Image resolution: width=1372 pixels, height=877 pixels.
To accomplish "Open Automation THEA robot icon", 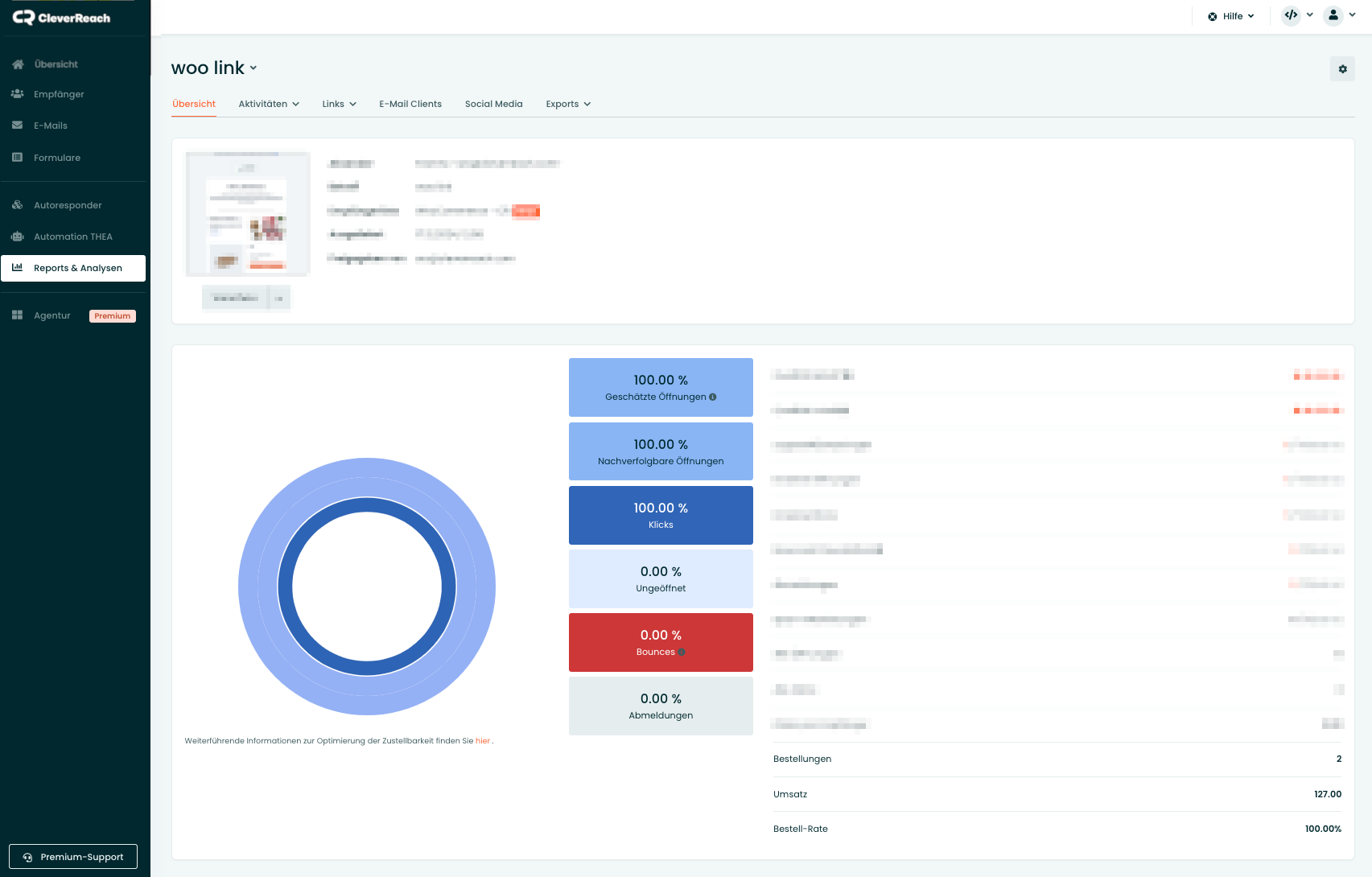I will 18,237.
